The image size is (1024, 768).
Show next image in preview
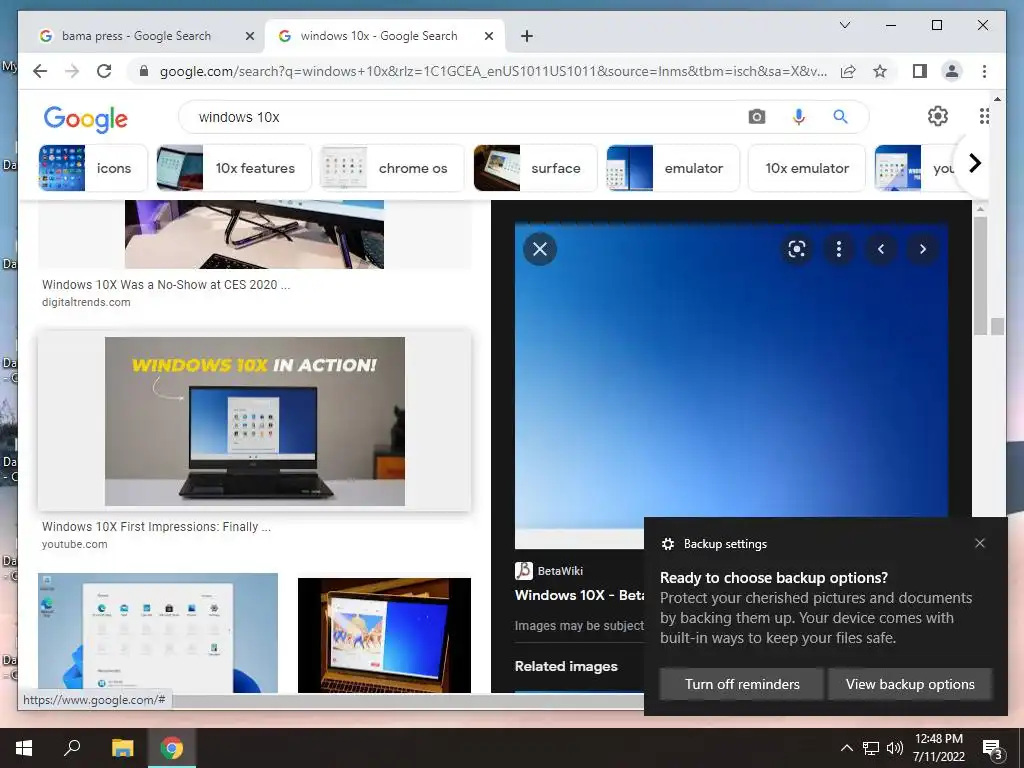tap(922, 249)
